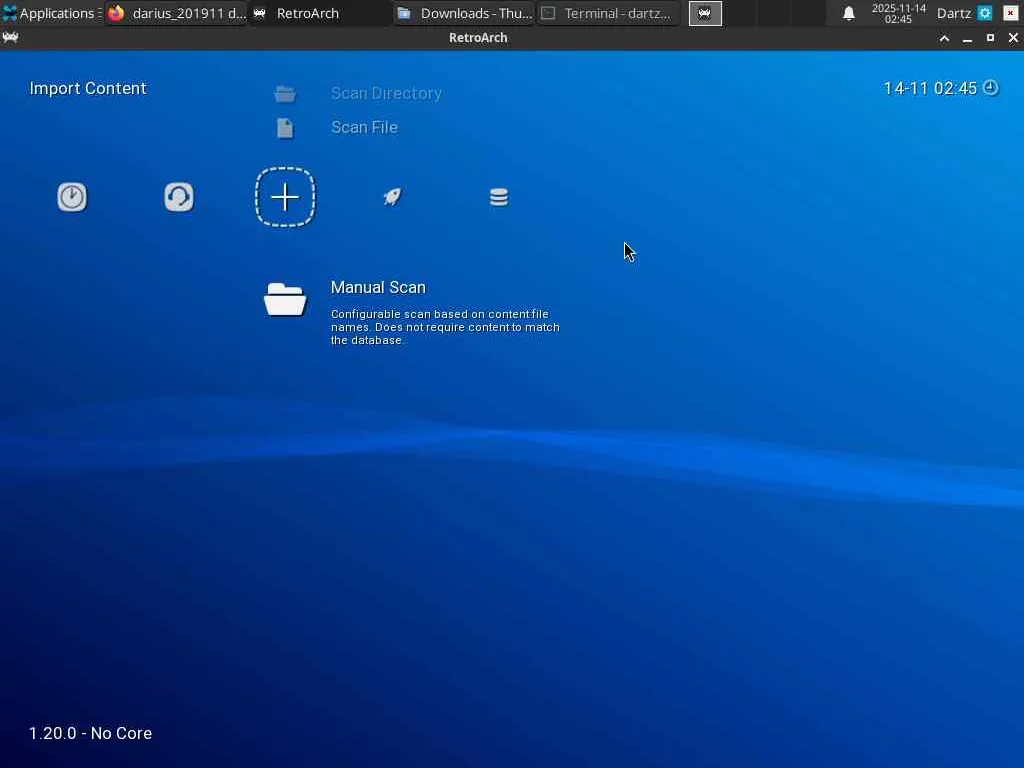
Task: Select the Import Content plus icon
Action: (285, 197)
